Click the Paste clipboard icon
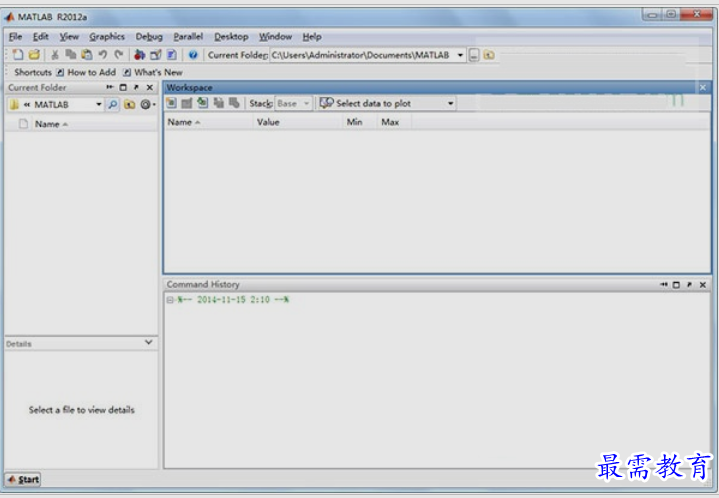This screenshot has width=719, height=498. click(87, 55)
